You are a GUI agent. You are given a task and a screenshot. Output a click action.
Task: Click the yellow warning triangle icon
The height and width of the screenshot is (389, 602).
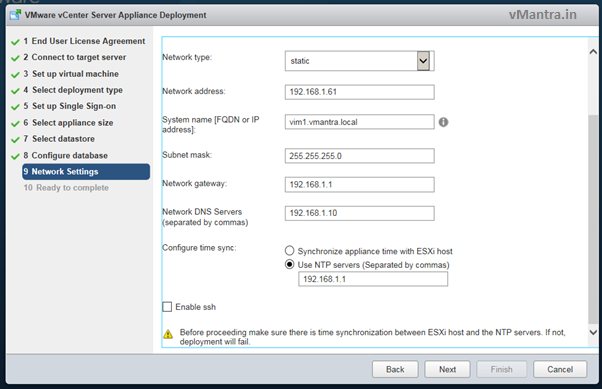(x=168, y=334)
